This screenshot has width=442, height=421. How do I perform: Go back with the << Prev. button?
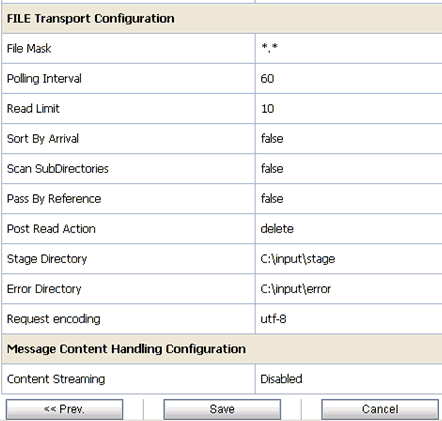64,409
